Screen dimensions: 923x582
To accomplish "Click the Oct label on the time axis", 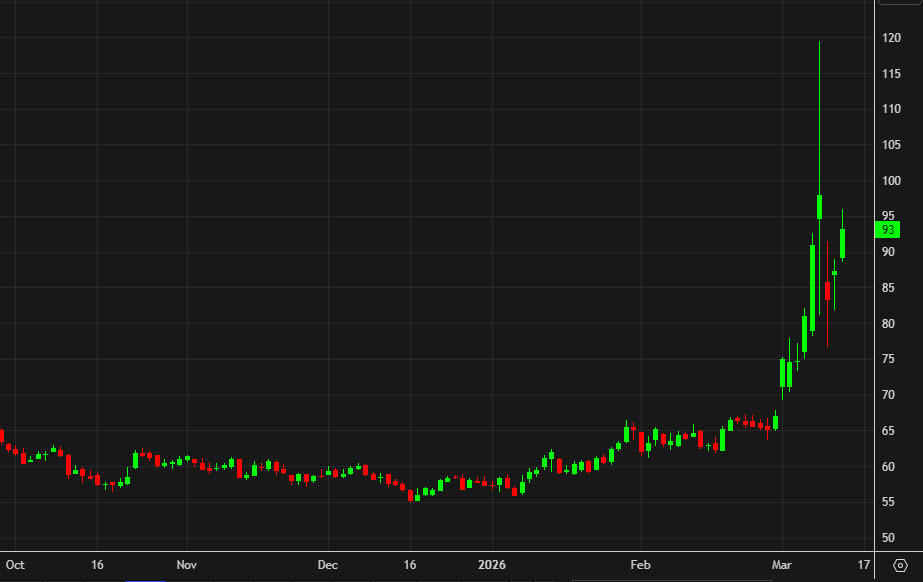I will pyautogui.click(x=16, y=564).
